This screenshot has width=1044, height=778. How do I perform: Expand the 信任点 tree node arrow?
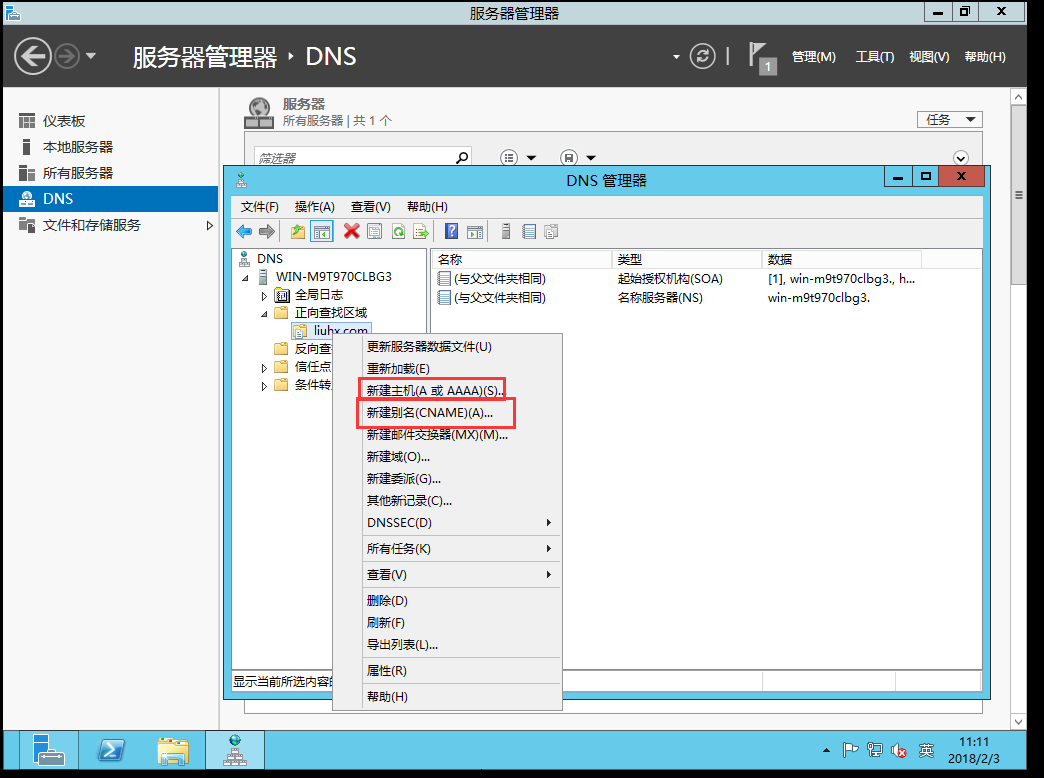pyautogui.click(x=264, y=368)
